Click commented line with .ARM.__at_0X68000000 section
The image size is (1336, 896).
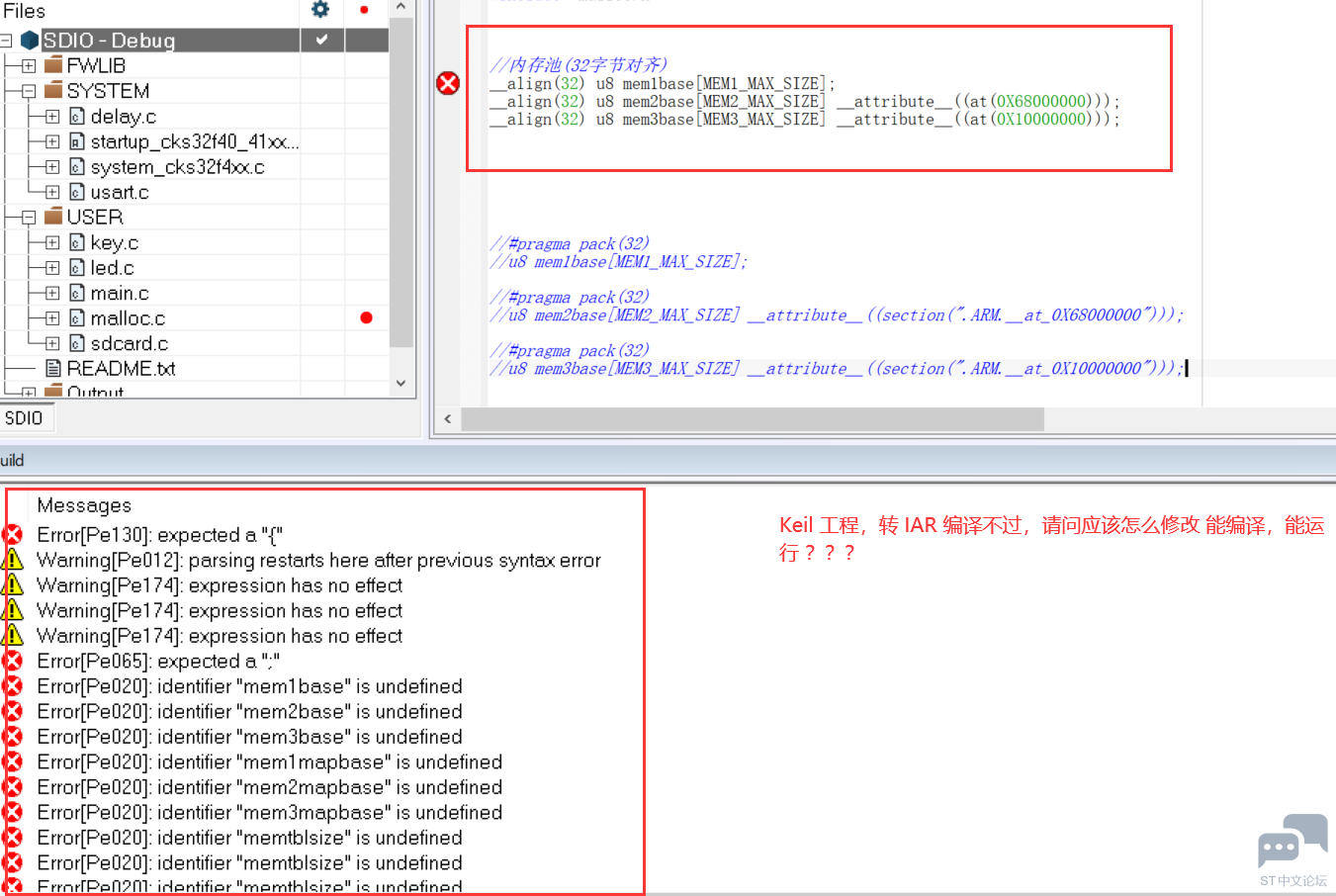[837, 314]
